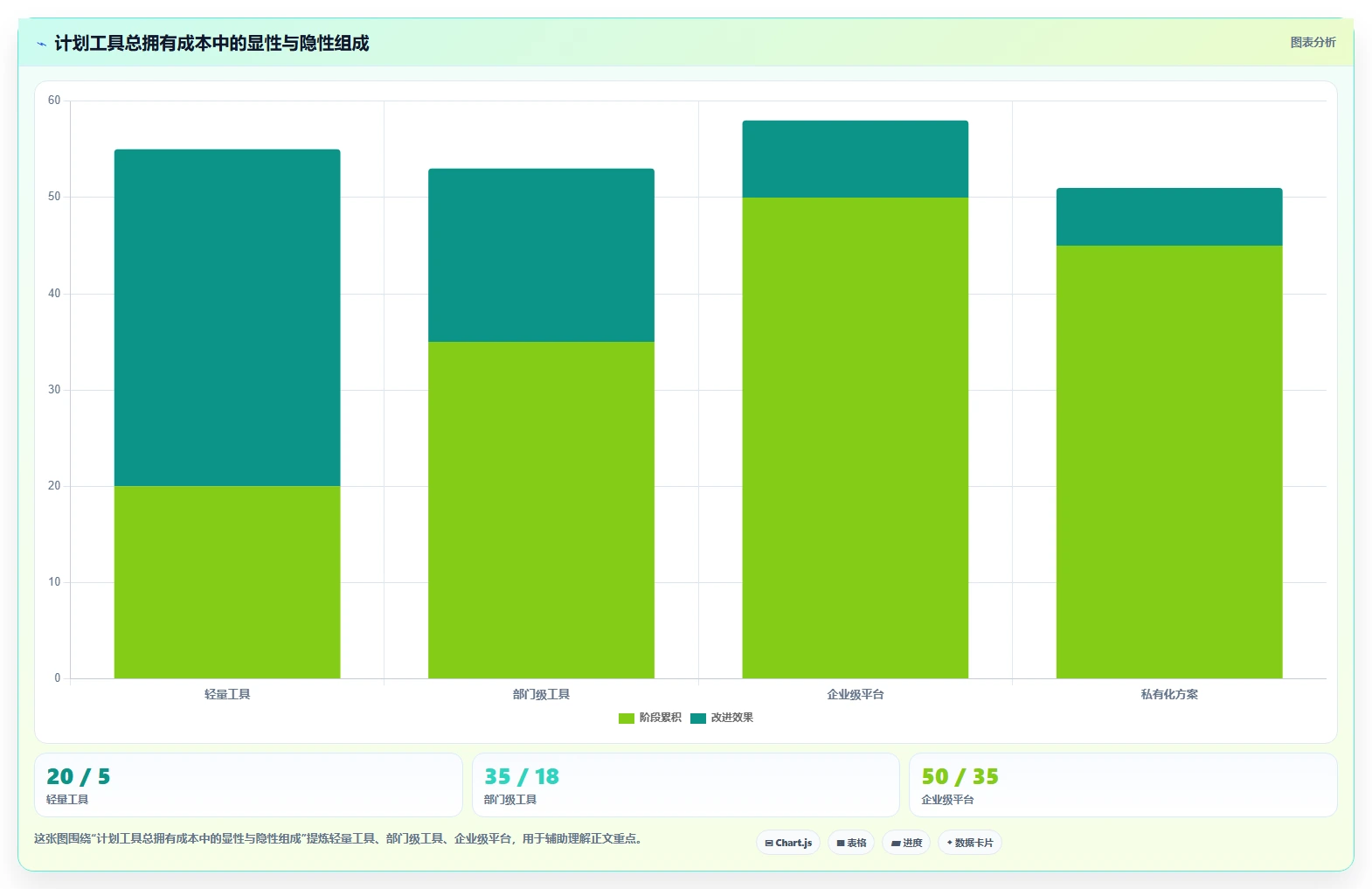Click the 图表分析 label in the header
Image resolution: width=1372 pixels, height=889 pixels.
pos(1313,42)
